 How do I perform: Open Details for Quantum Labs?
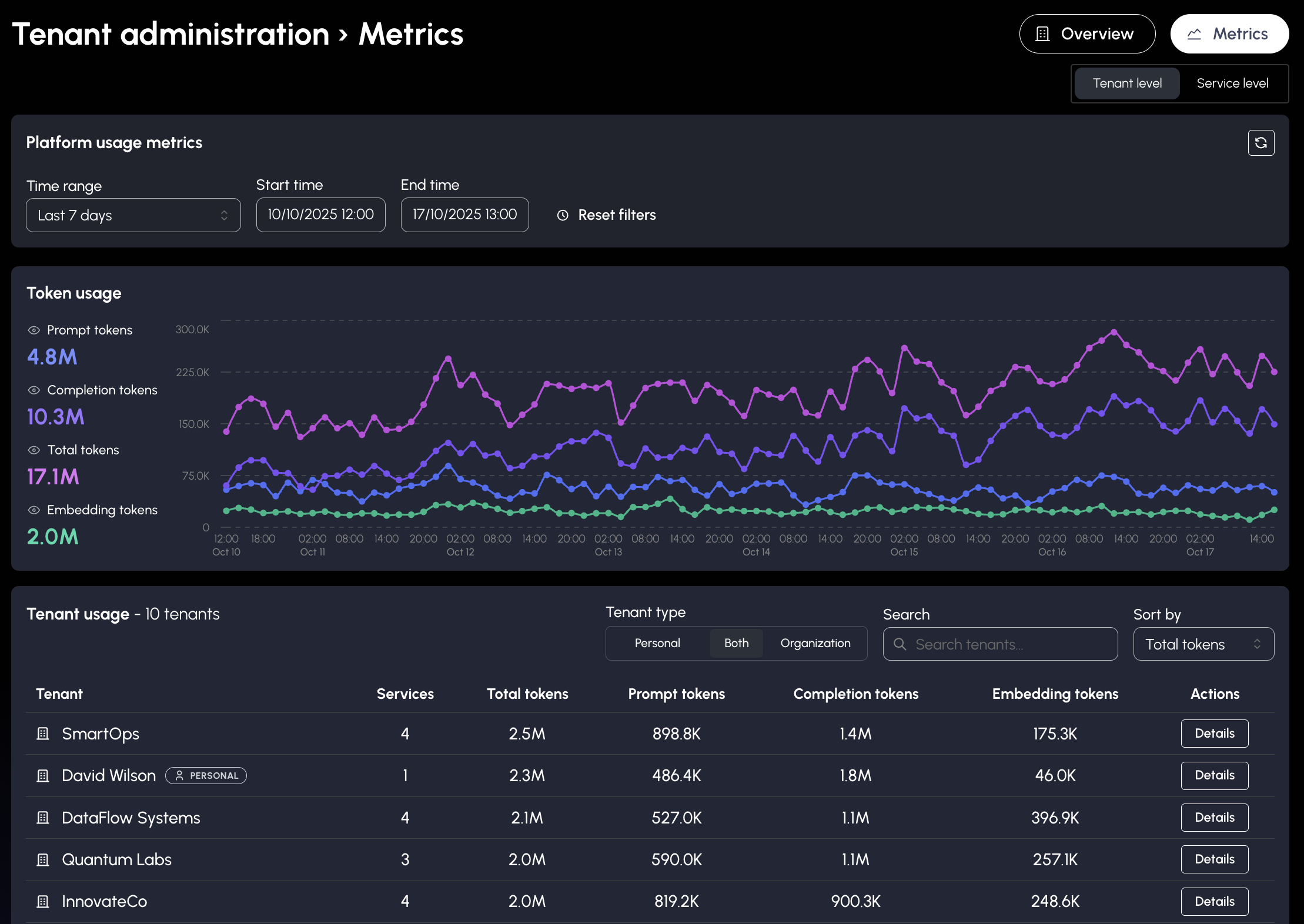click(x=1215, y=859)
